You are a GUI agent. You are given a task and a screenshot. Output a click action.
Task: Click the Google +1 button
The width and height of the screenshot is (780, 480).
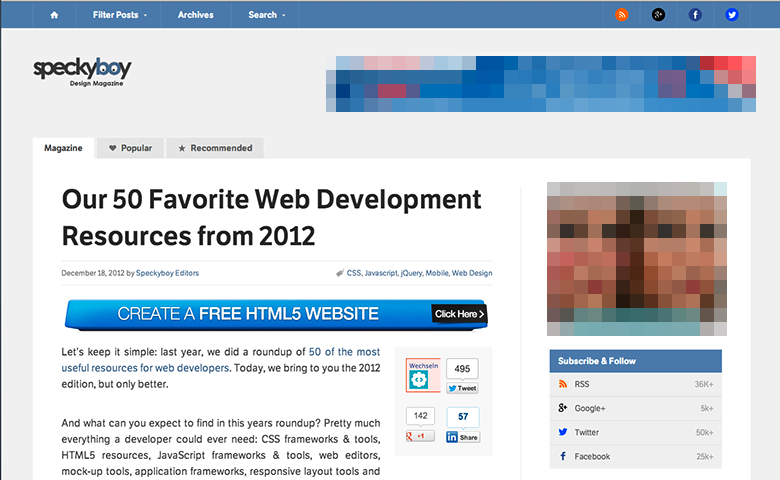420,437
